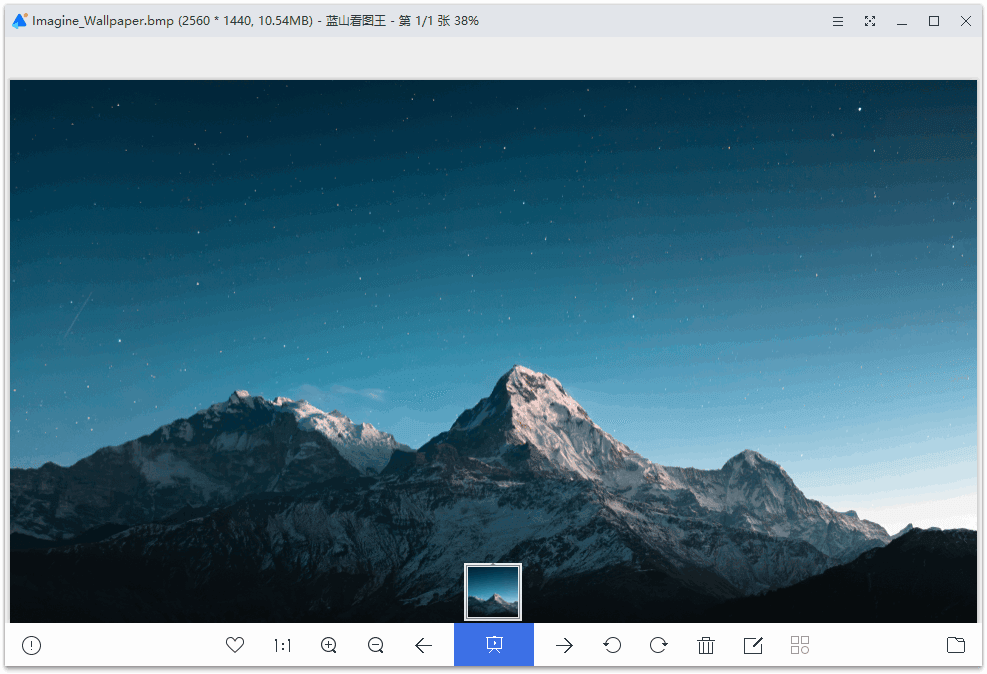Click the blue app logo in title bar
The width and height of the screenshot is (987, 674).
[x=19, y=20]
